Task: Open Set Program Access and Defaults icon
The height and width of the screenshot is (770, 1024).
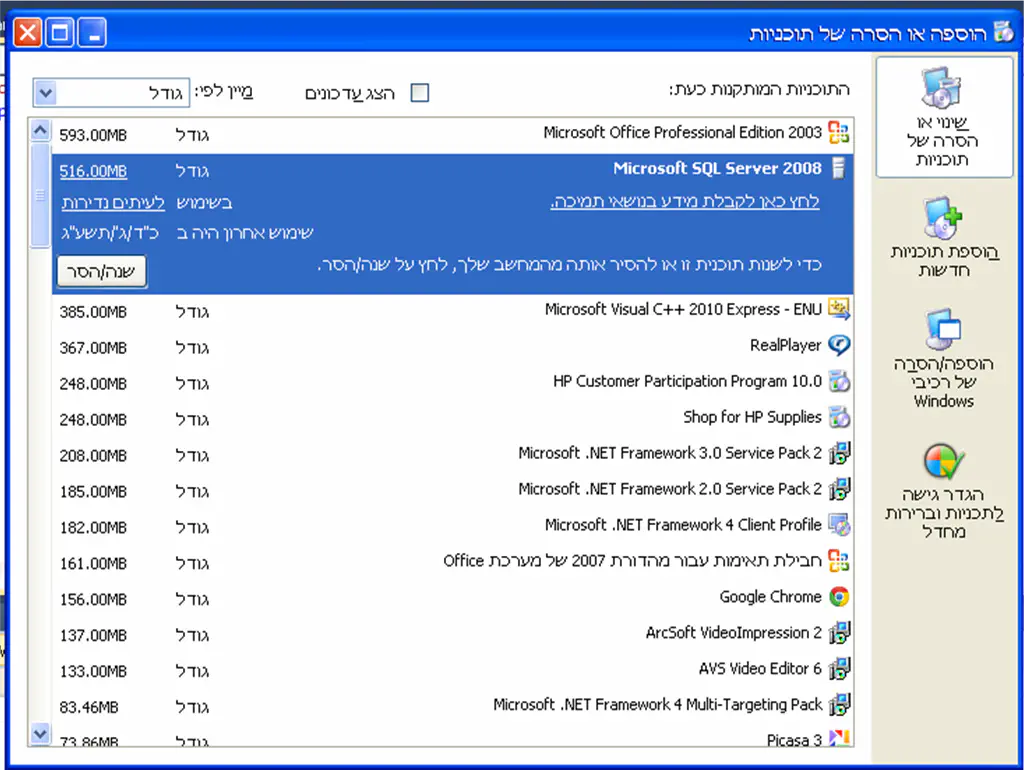Action: pos(942,462)
